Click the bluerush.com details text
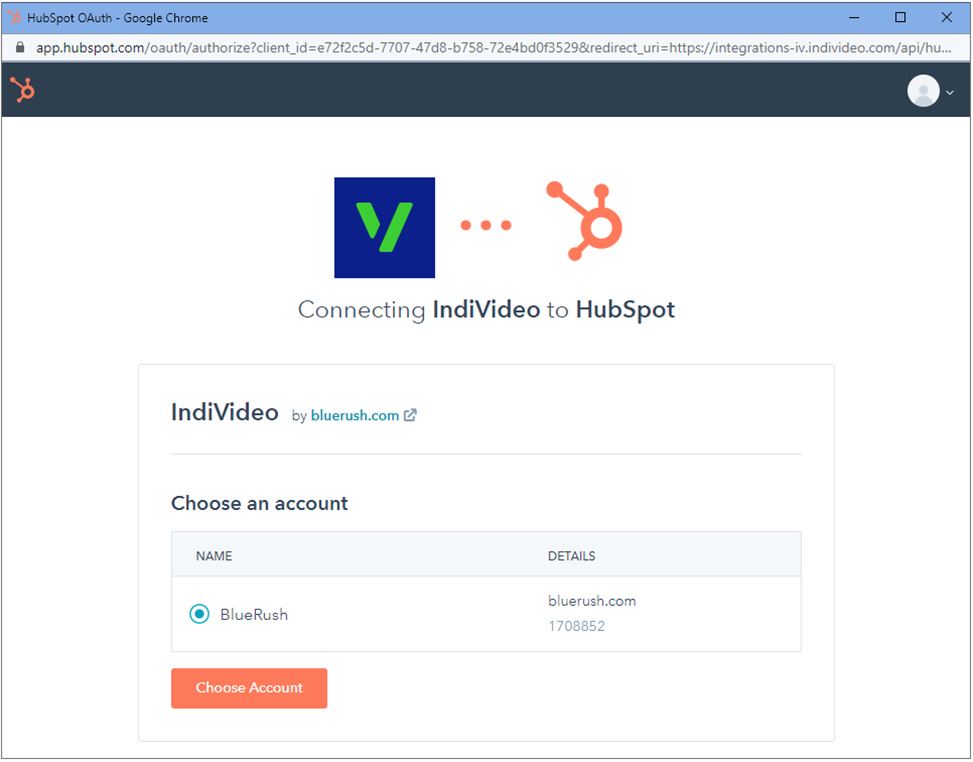 [591, 601]
